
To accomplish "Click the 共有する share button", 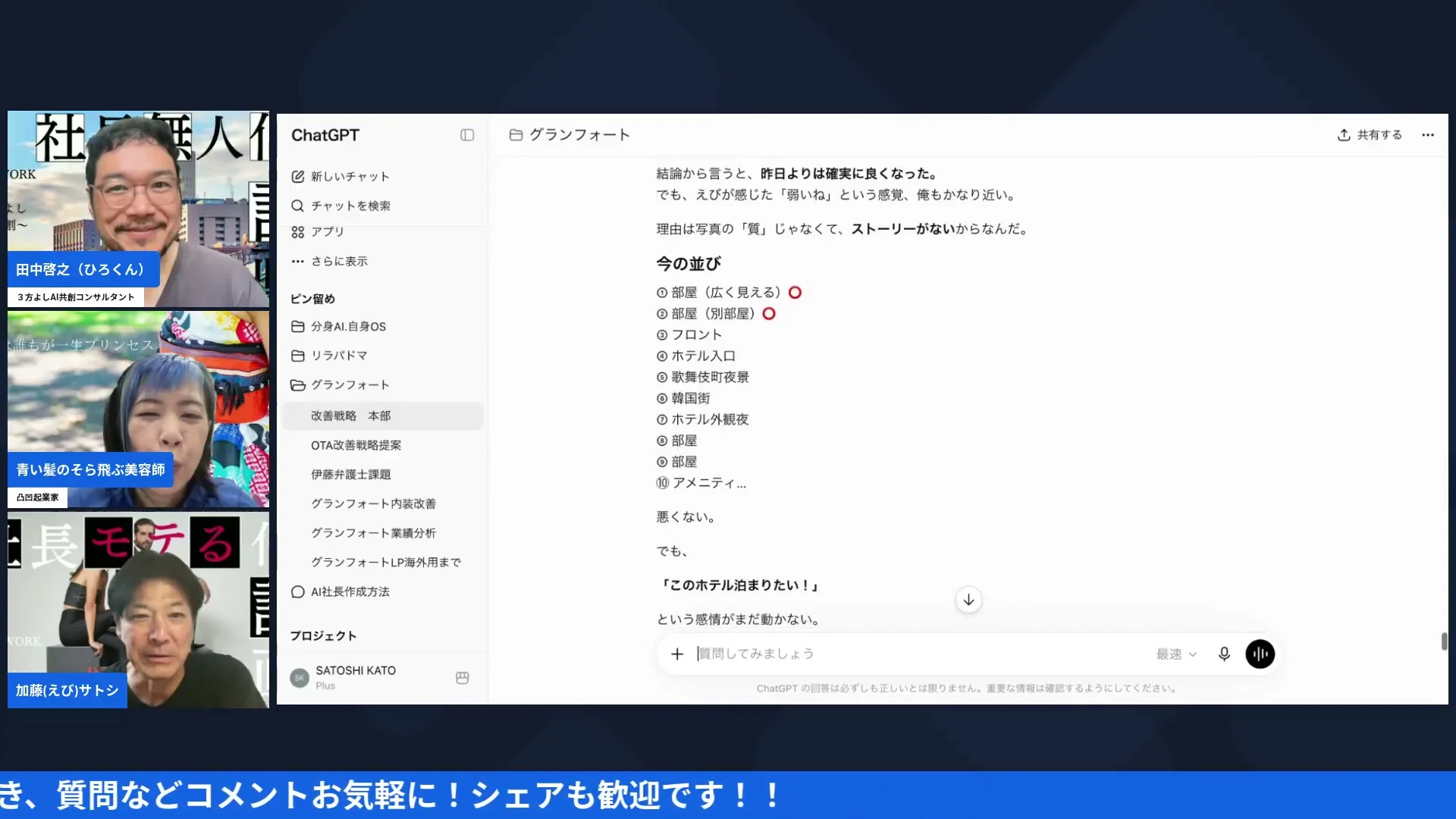I will (1370, 135).
